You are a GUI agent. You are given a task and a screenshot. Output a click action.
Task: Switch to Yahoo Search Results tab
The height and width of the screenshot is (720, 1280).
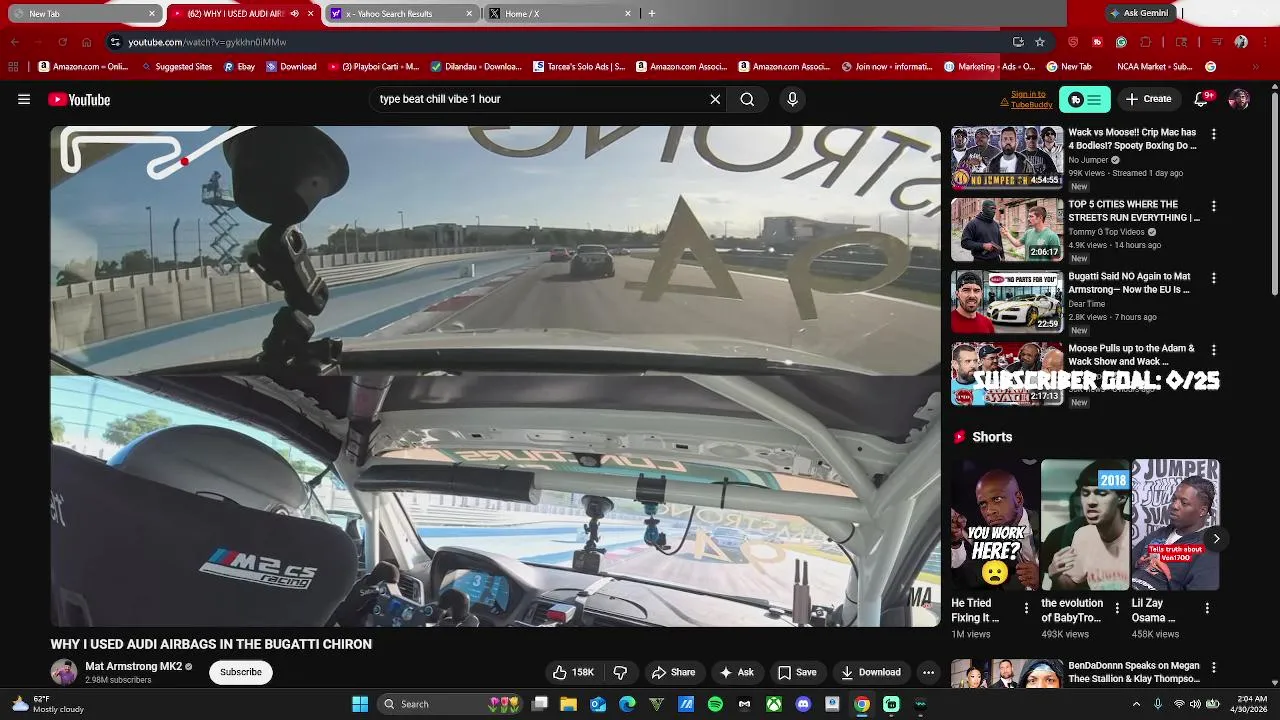tap(402, 14)
